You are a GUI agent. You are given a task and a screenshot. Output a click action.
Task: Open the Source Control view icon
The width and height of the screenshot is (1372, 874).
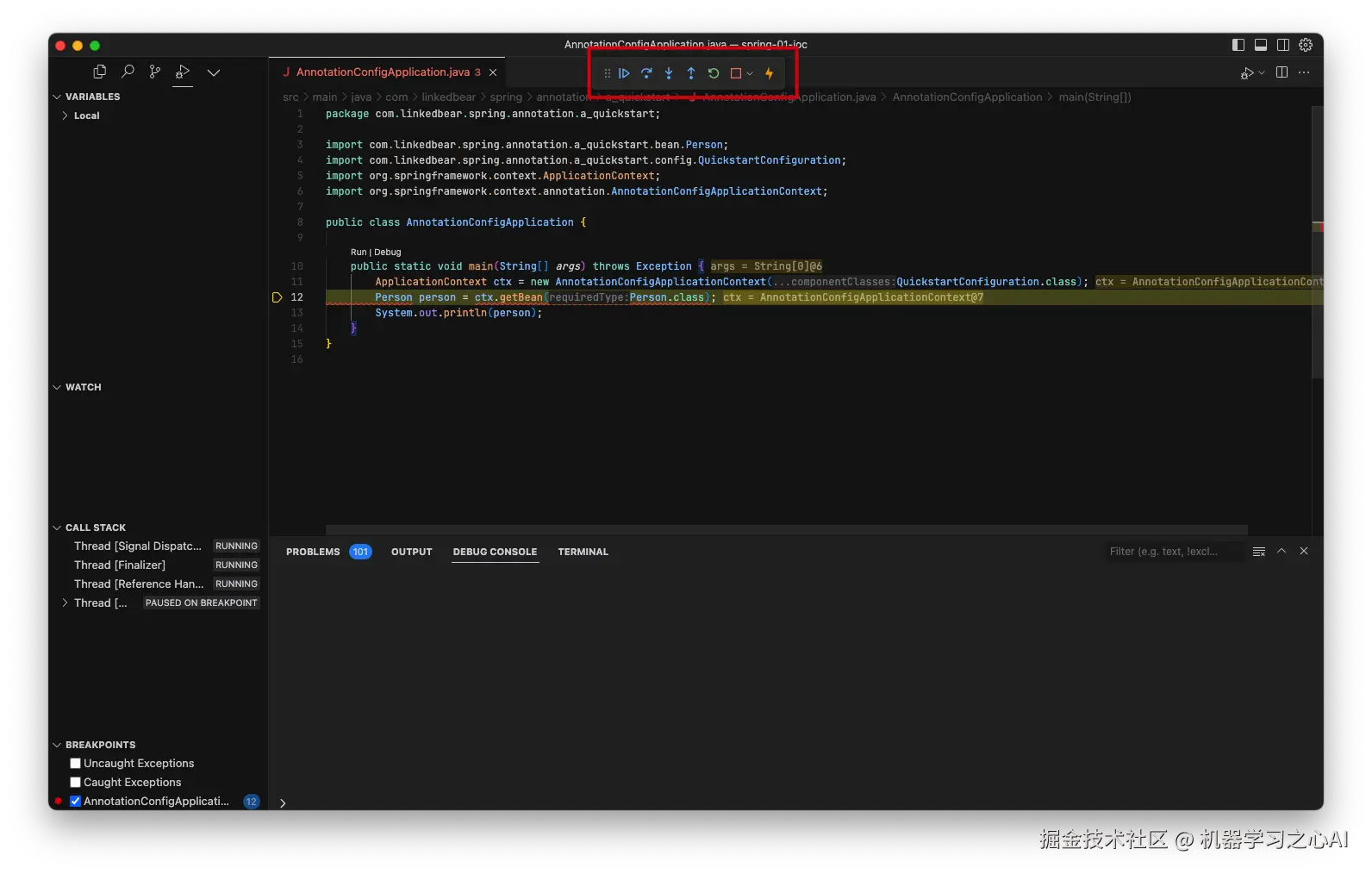155,72
